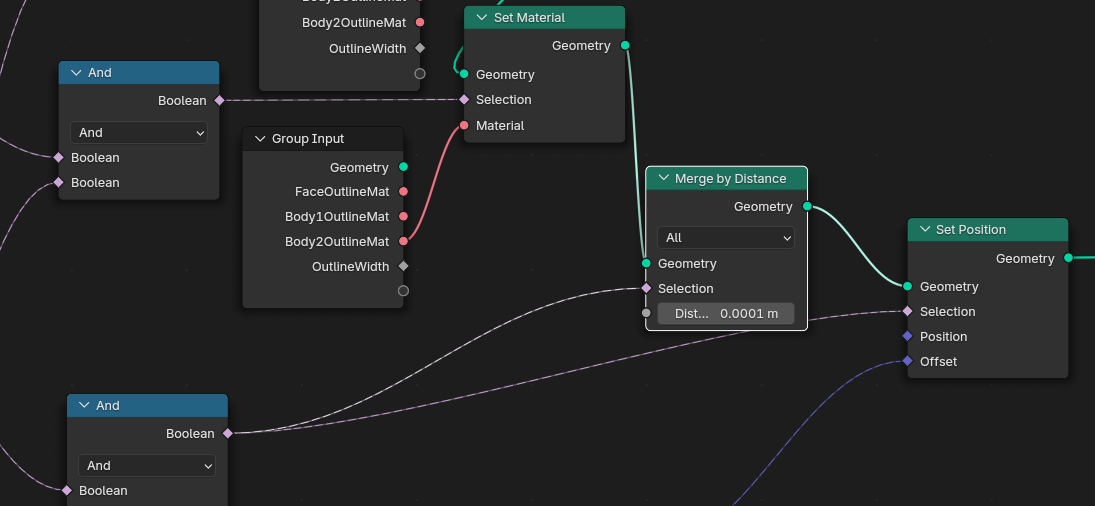Click the Position input socket on Set Position
Screen dimensions: 1095x506
pyautogui.click(x=907, y=337)
